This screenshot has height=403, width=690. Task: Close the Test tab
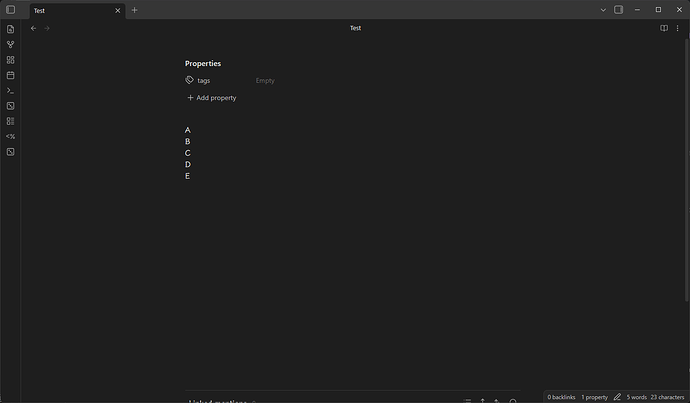click(x=117, y=11)
